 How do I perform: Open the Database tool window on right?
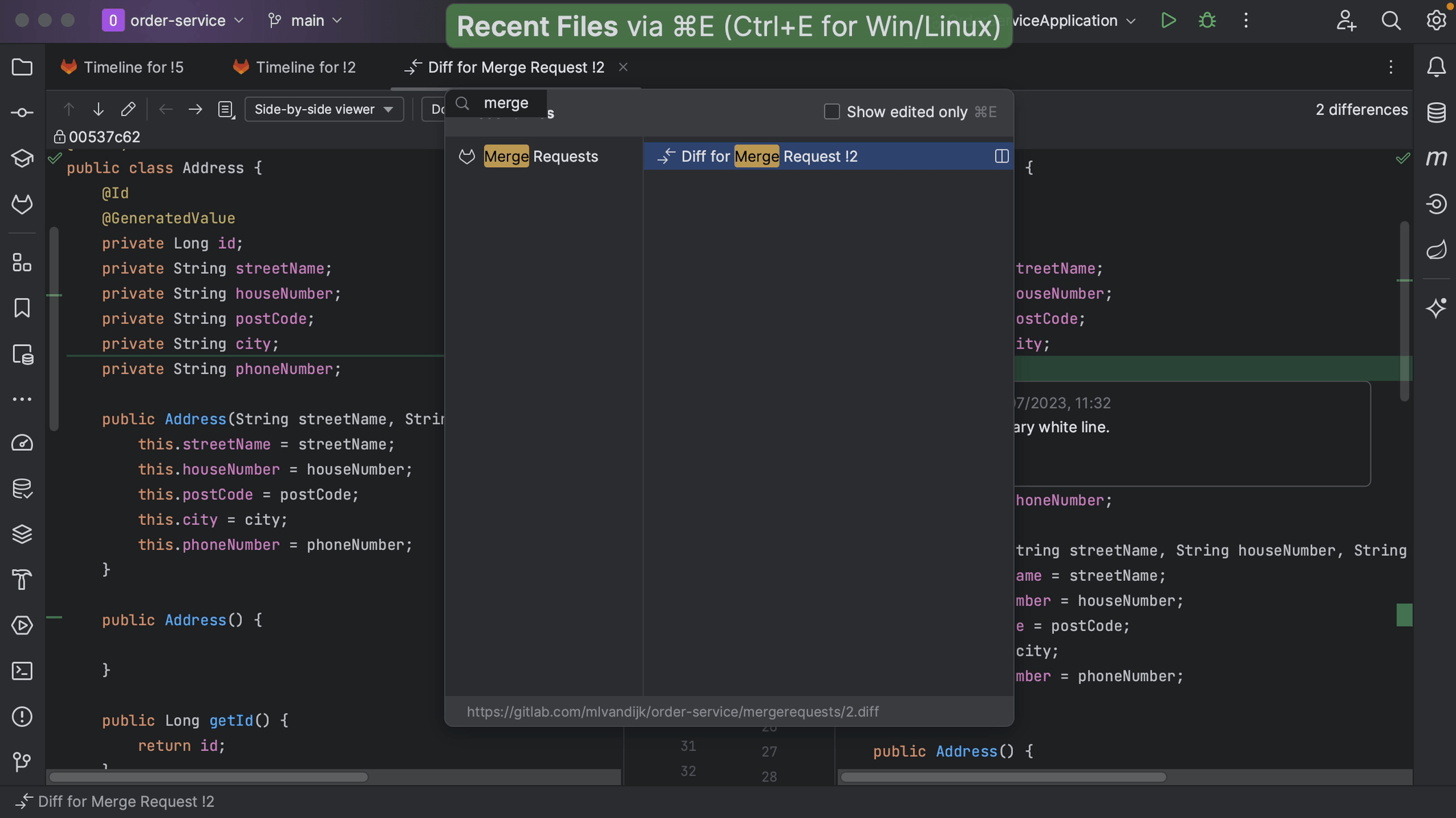[1436, 112]
